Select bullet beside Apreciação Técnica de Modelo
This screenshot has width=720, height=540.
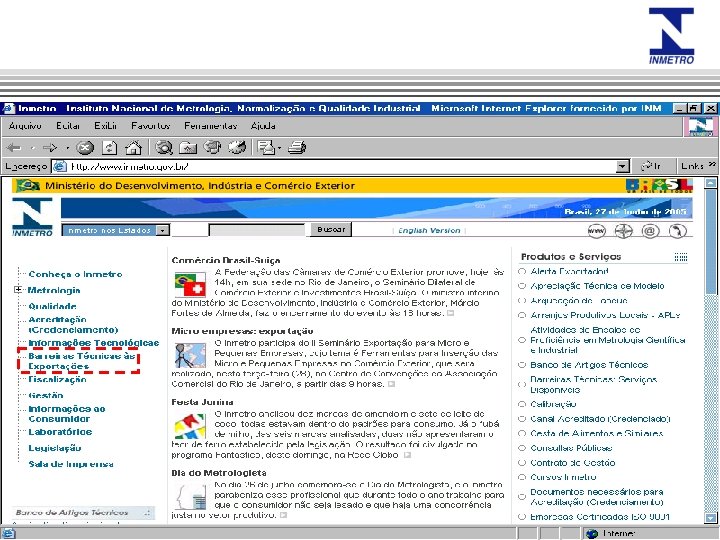pos(522,286)
